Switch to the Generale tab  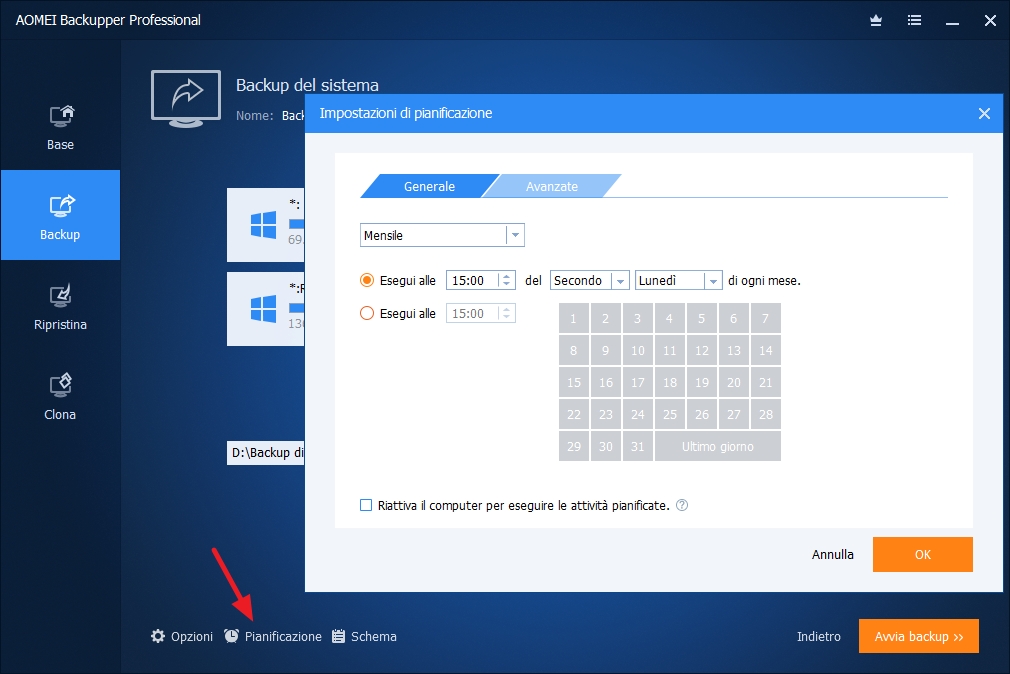(x=429, y=186)
